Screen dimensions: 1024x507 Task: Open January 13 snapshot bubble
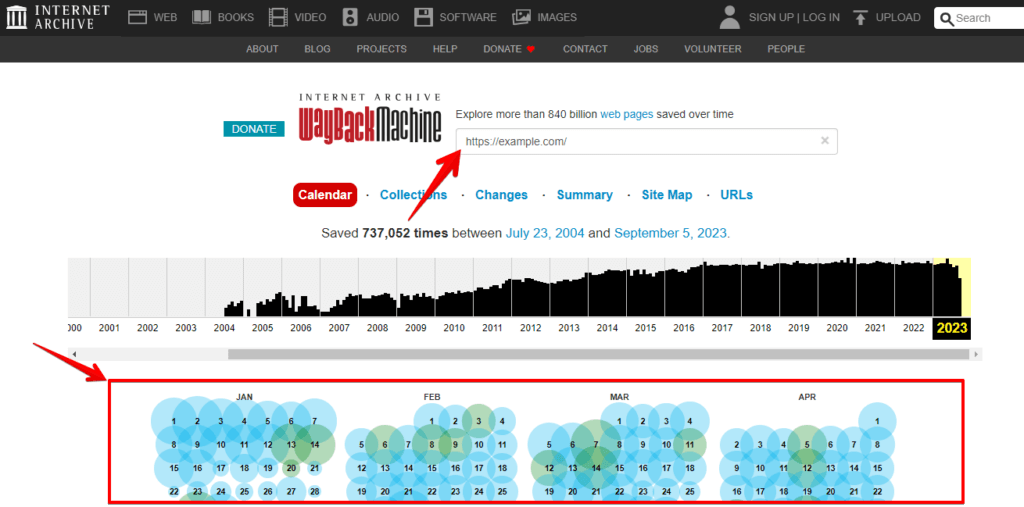(291, 445)
